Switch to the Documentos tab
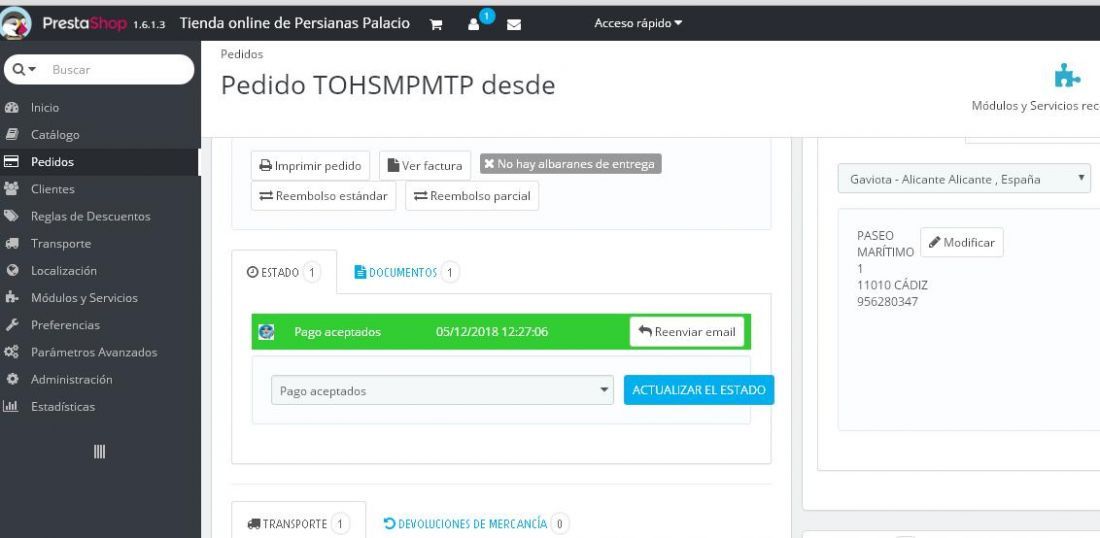This screenshot has height=538, width=1100. tap(407, 272)
